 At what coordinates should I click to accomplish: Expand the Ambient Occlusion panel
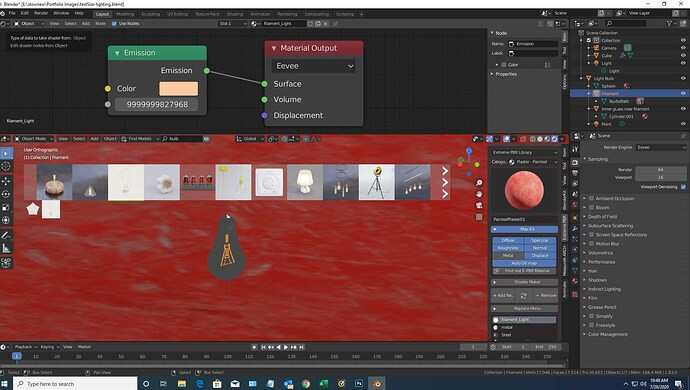pyautogui.click(x=614, y=199)
